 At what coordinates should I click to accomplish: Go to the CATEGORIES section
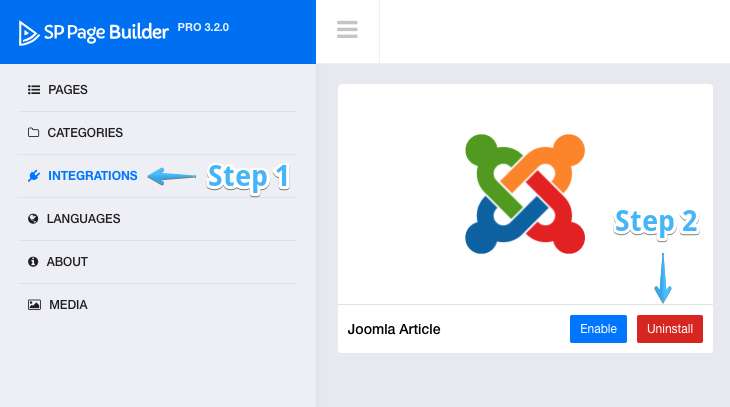click(85, 133)
